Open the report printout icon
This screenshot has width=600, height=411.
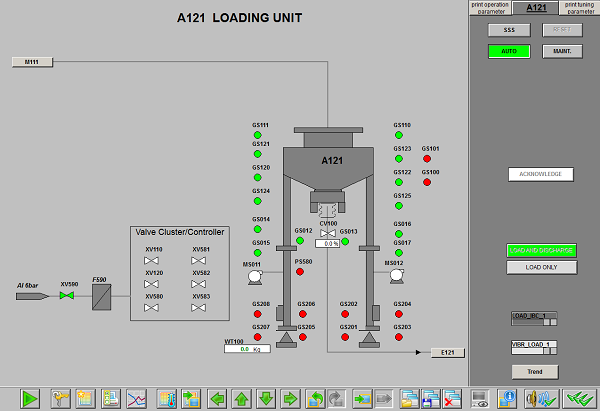point(111,399)
